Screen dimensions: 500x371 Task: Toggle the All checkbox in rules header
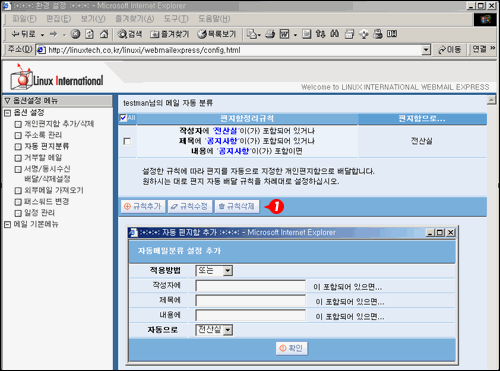(x=123, y=118)
